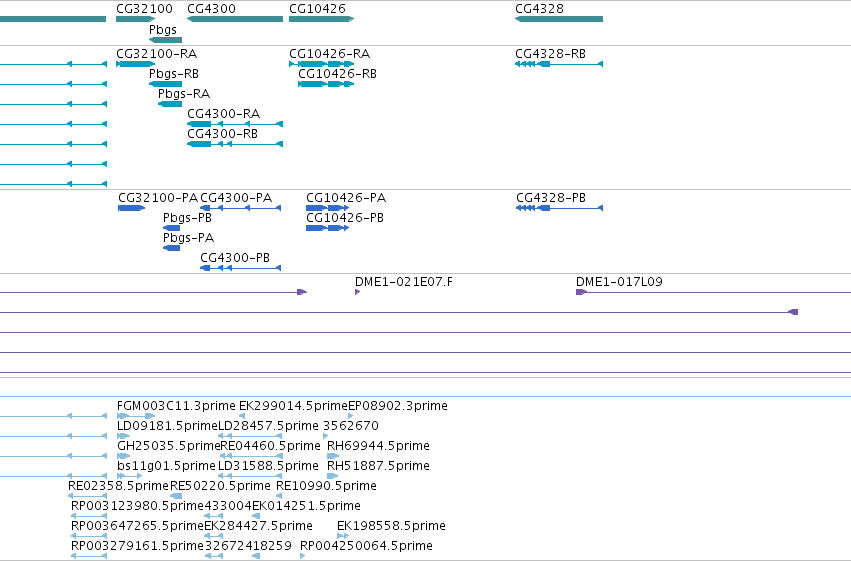The height and width of the screenshot is (561, 851).
Task: Select the GH25035.5prime EST
Action: coord(123,456)
